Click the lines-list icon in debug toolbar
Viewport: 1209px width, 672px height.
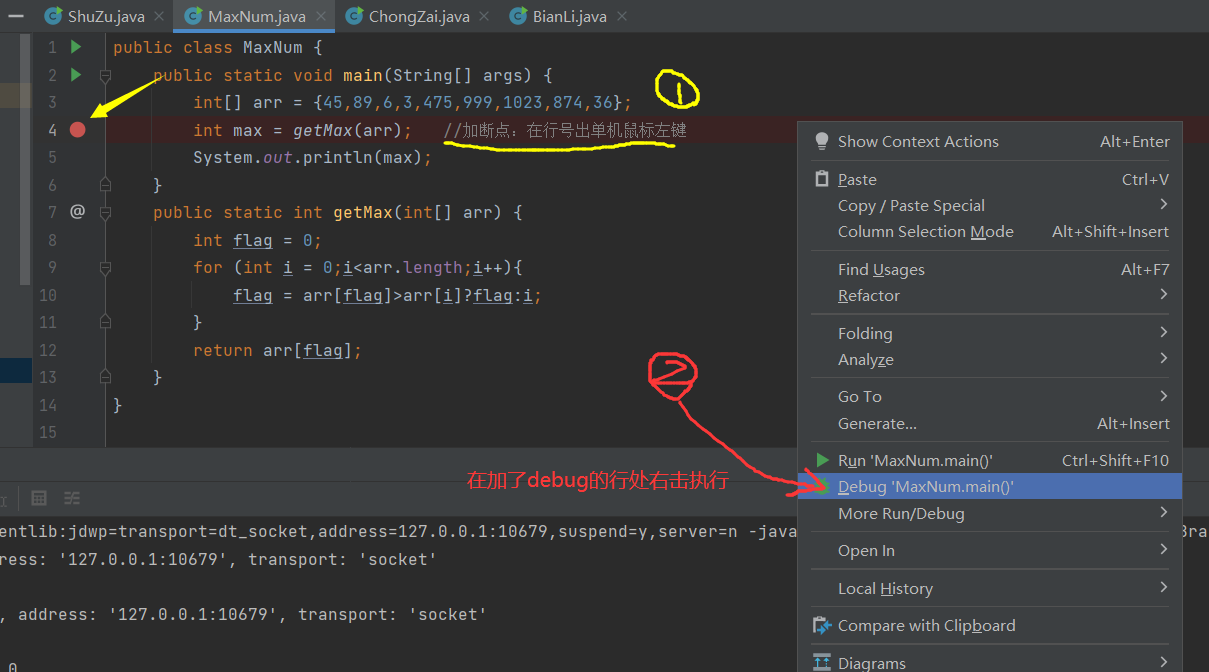click(72, 497)
